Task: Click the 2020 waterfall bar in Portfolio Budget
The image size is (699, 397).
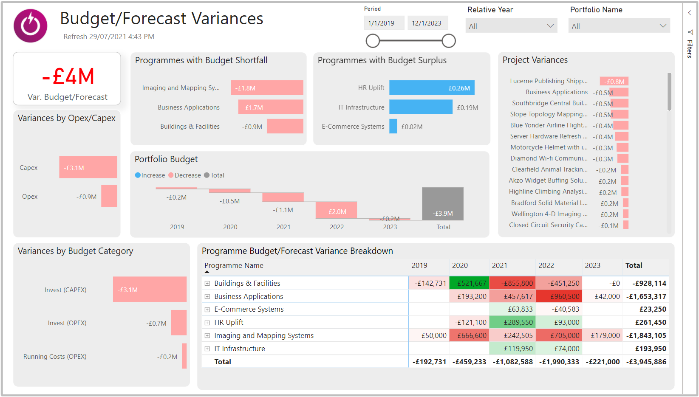Action: [230, 191]
